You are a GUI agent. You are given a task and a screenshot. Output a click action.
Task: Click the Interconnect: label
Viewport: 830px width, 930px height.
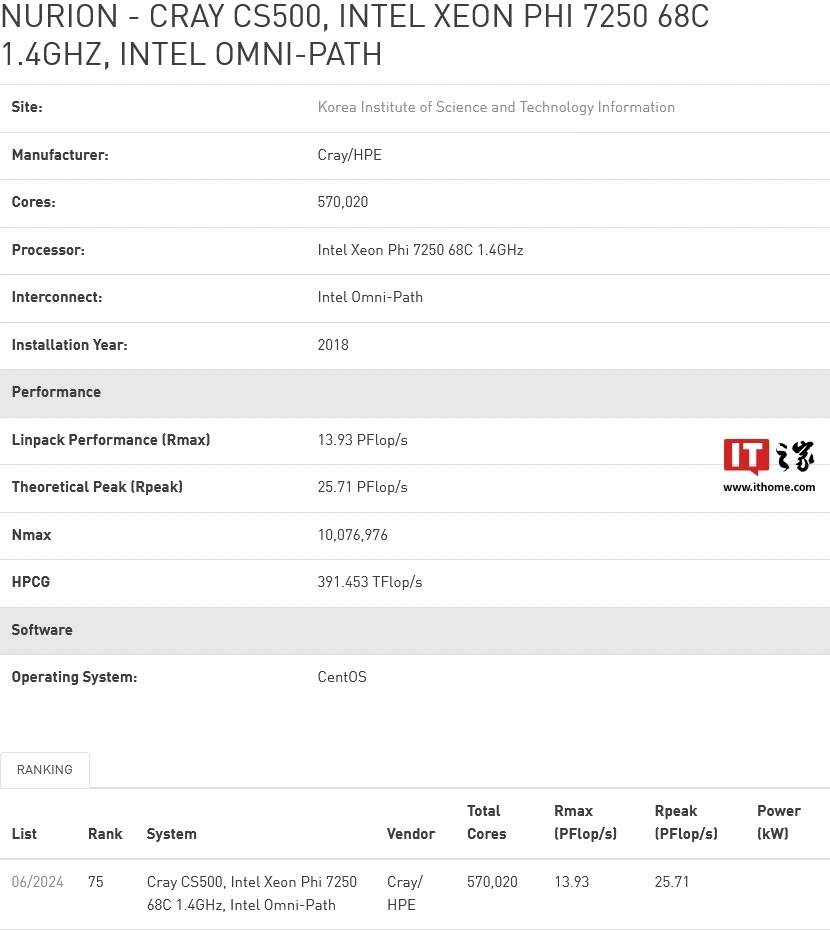point(57,297)
